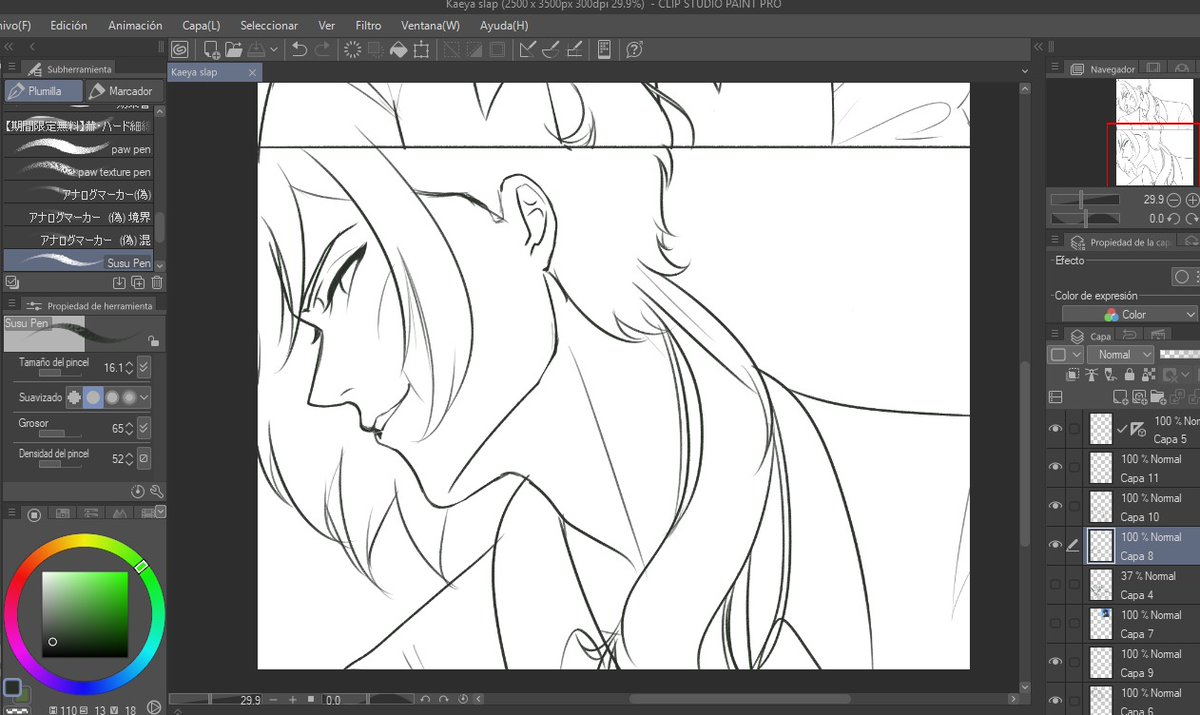
Task: Hide layer Capa 11
Action: coord(1055,467)
